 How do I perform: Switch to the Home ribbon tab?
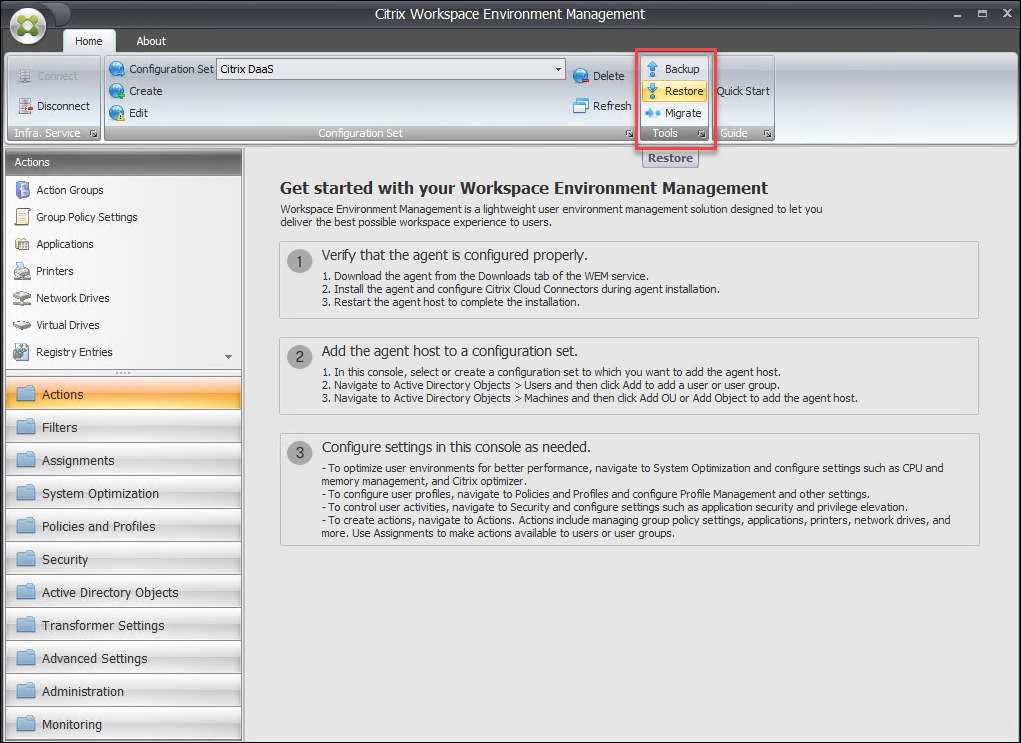coord(89,41)
